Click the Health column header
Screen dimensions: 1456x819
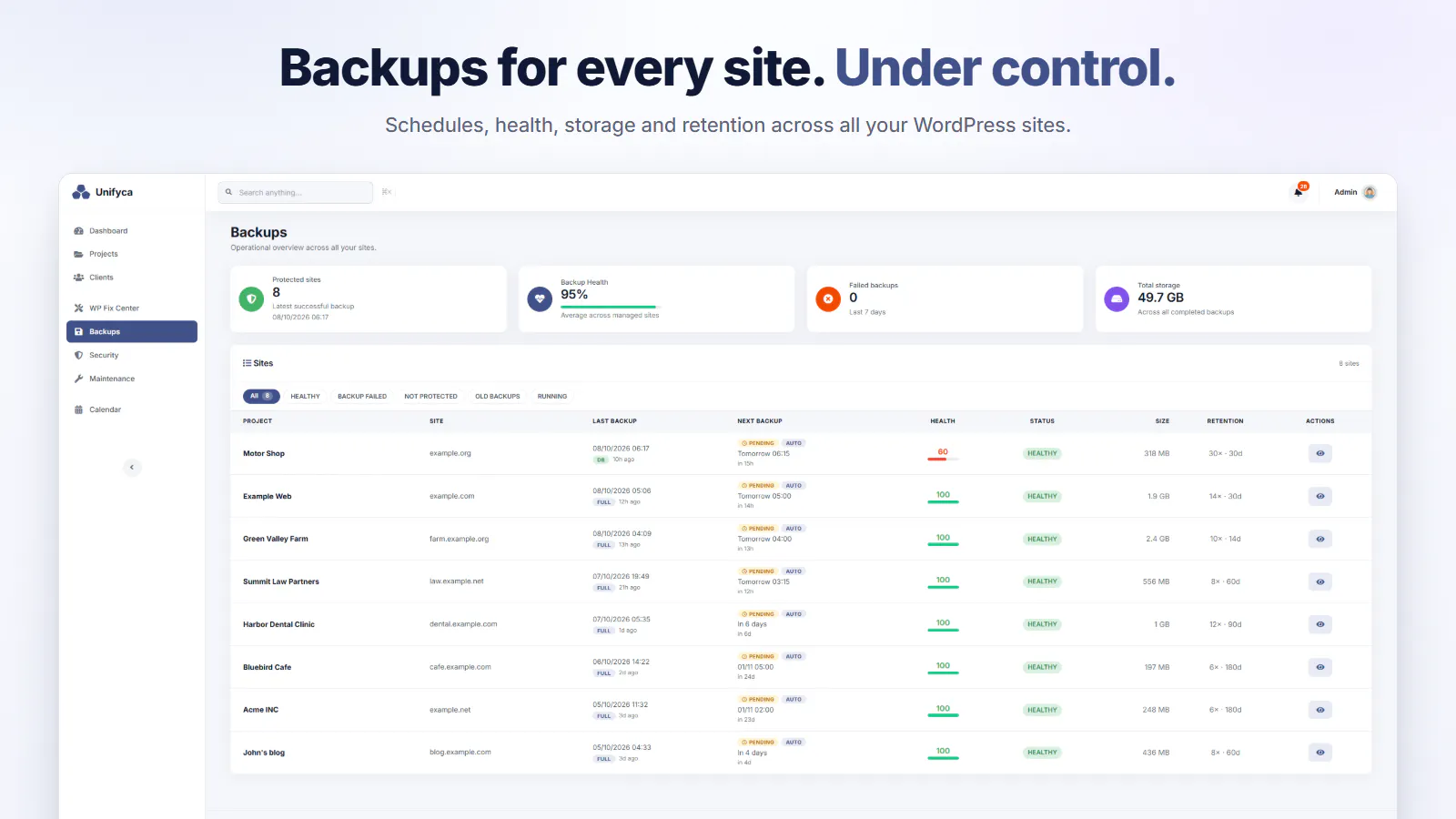943,421
